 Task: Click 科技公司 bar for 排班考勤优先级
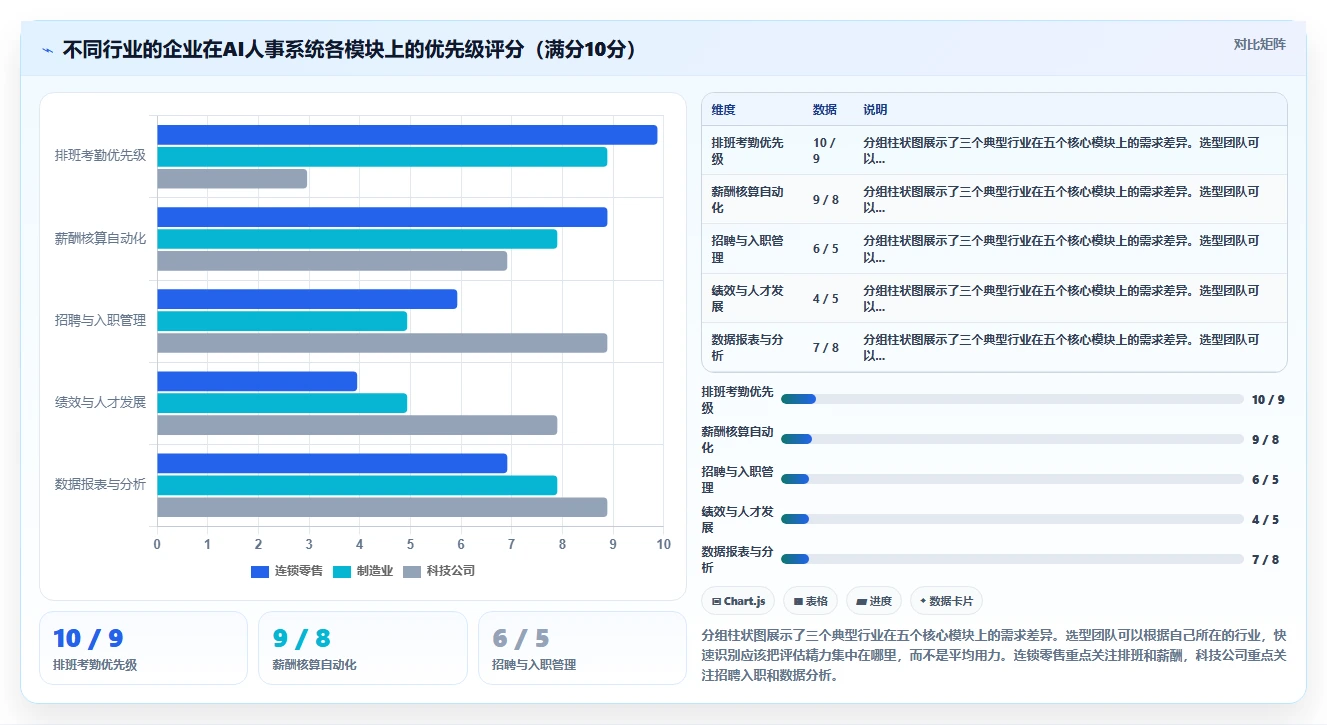pos(232,179)
